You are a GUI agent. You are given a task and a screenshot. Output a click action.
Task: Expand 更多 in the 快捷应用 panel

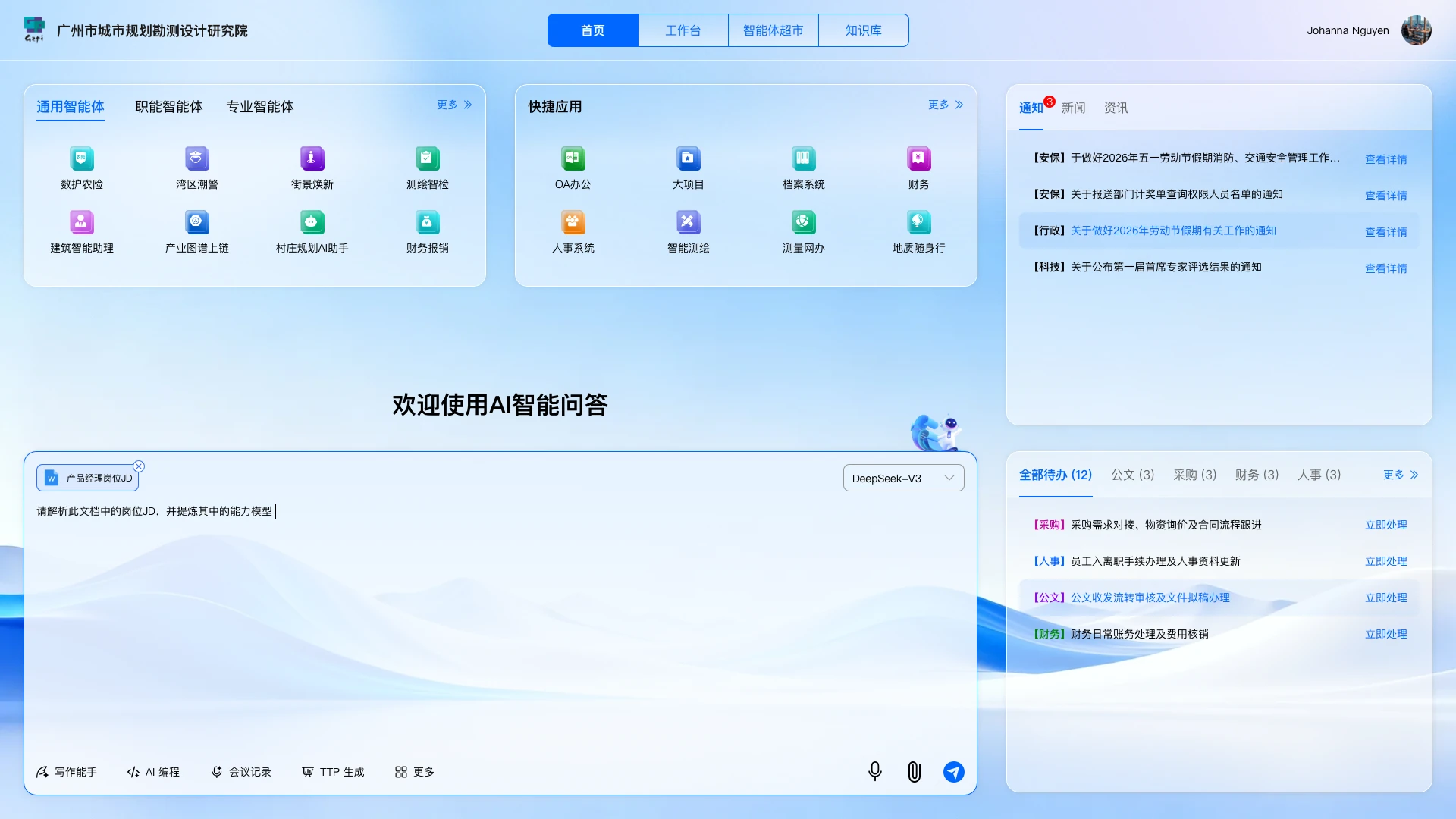(946, 105)
